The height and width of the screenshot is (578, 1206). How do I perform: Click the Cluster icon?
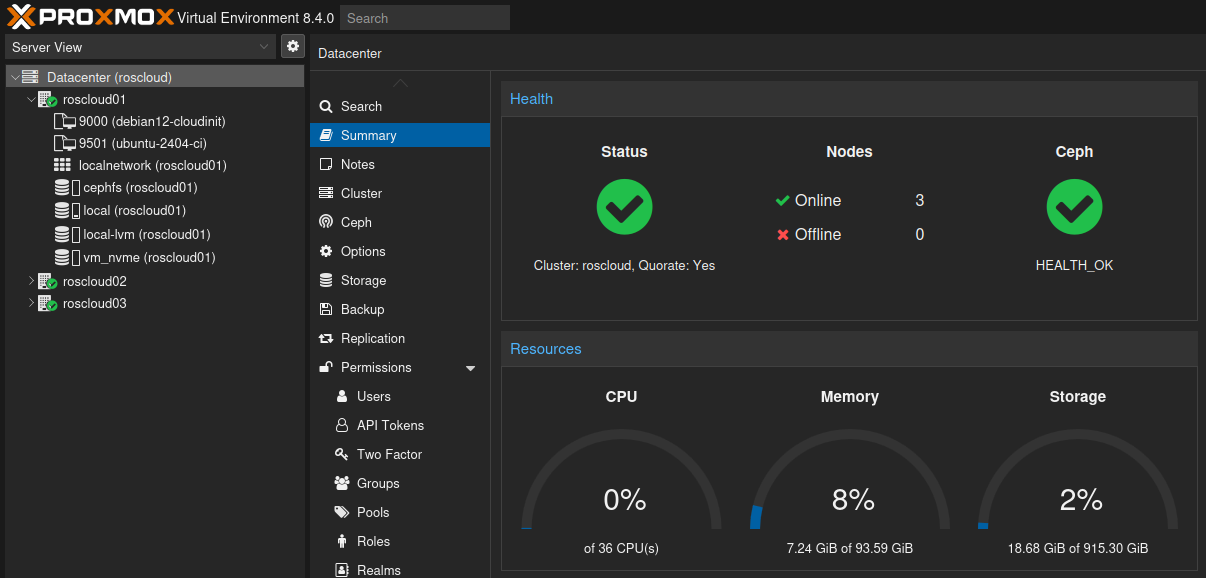click(325, 193)
